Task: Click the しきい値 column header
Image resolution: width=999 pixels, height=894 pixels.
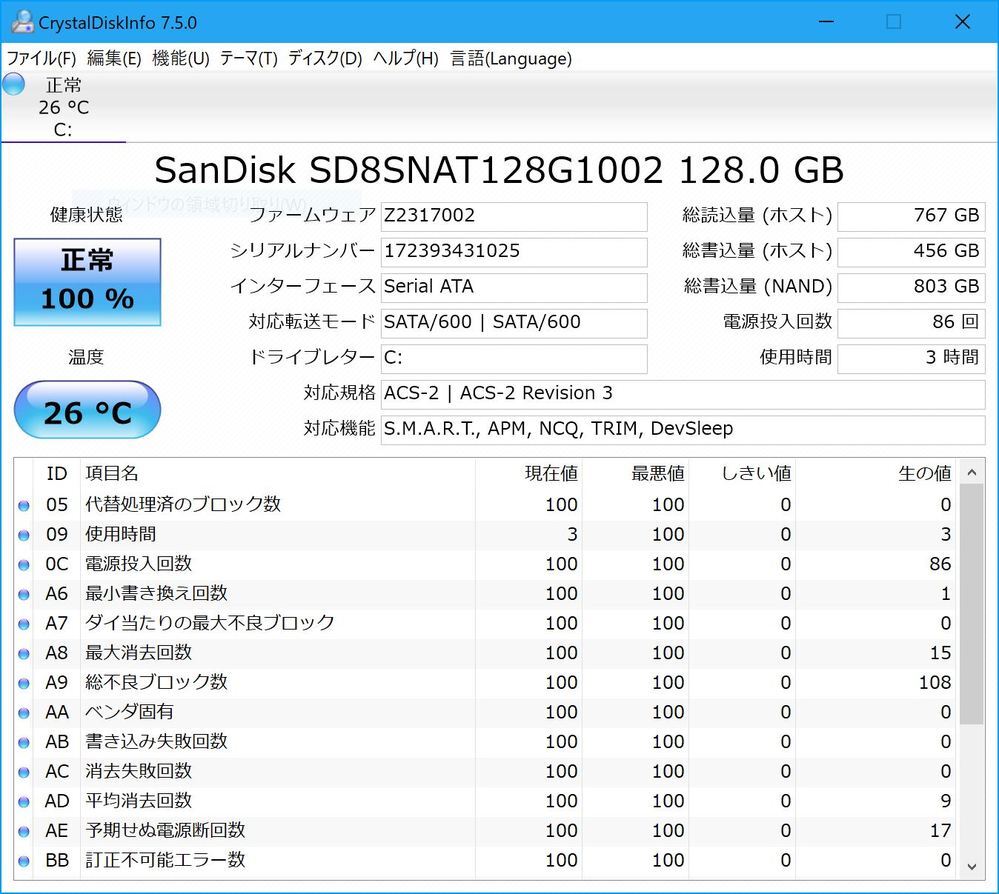Action: [742, 473]
